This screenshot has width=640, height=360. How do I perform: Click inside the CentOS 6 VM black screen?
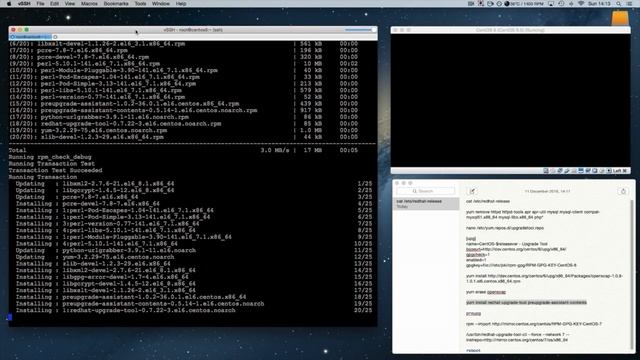point(510,100)
